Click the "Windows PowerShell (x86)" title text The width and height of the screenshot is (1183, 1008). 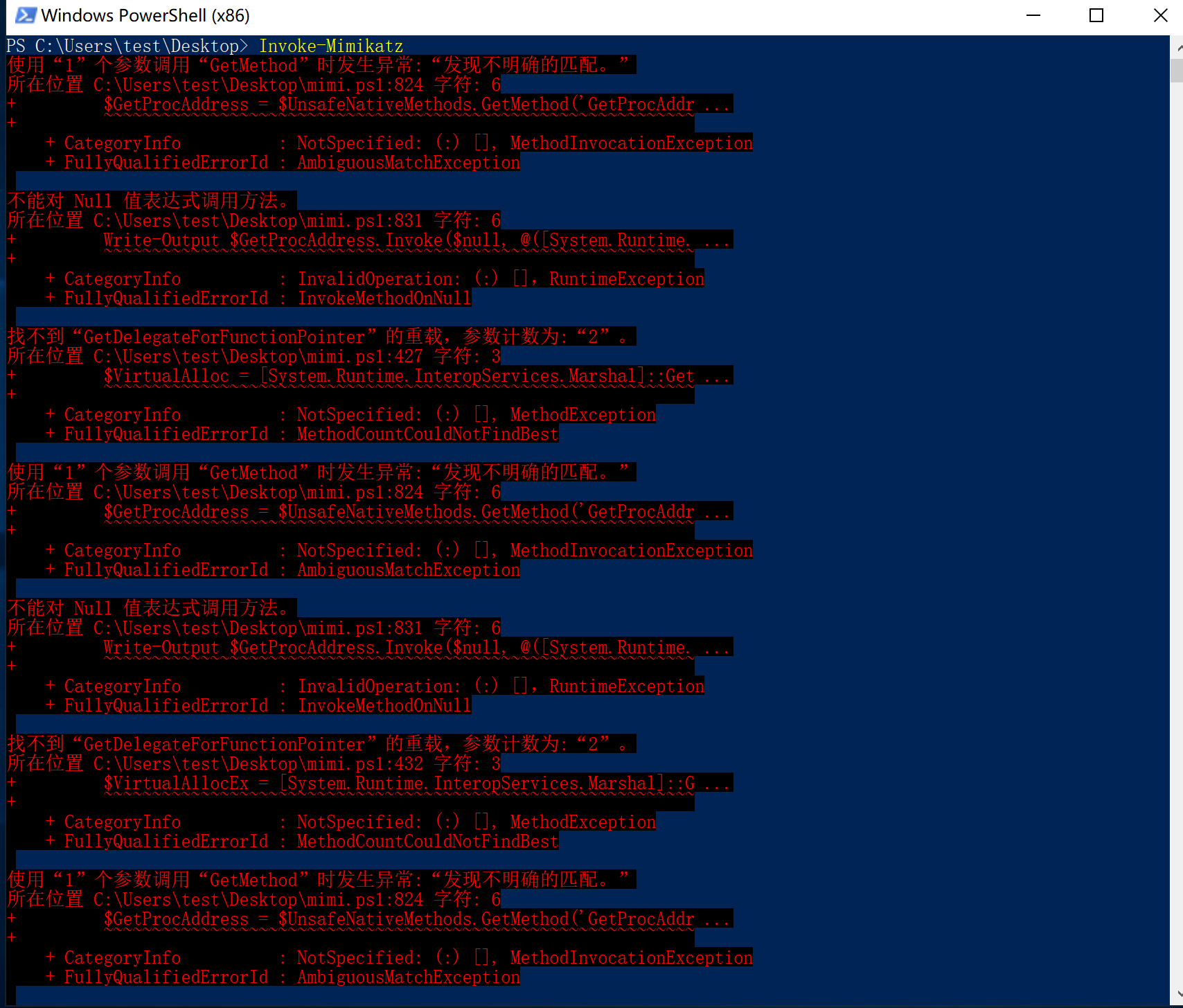(x=145, y=15)
